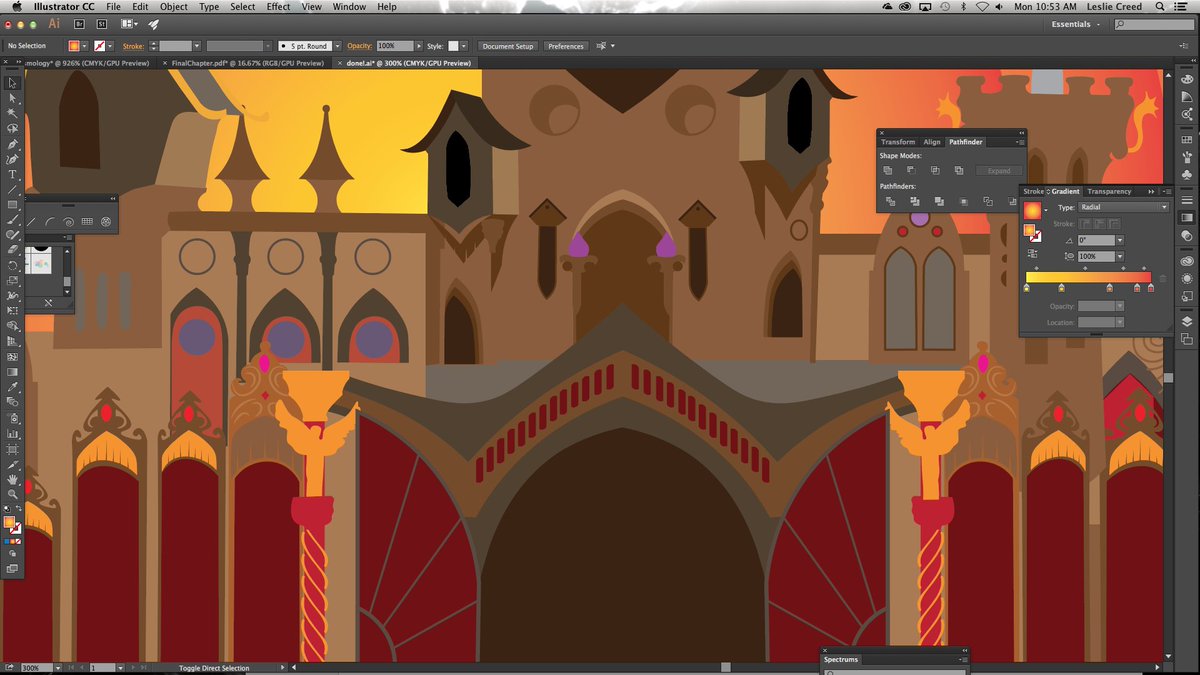Open the Window menu
This screenshot has height=675, width=1200.
349,6
